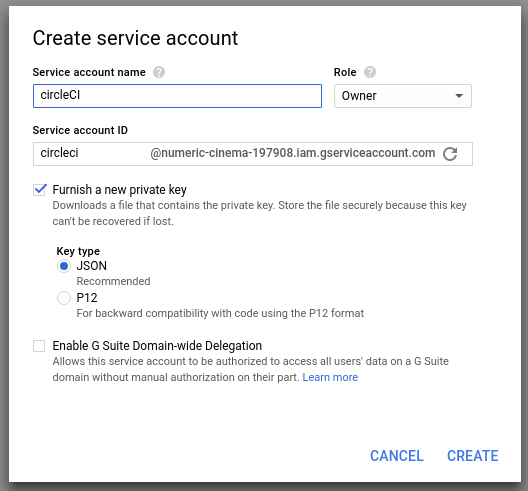This screenshot has width=528, height=491.
Task: Click the P12 label text
Action: click(87, 298)
